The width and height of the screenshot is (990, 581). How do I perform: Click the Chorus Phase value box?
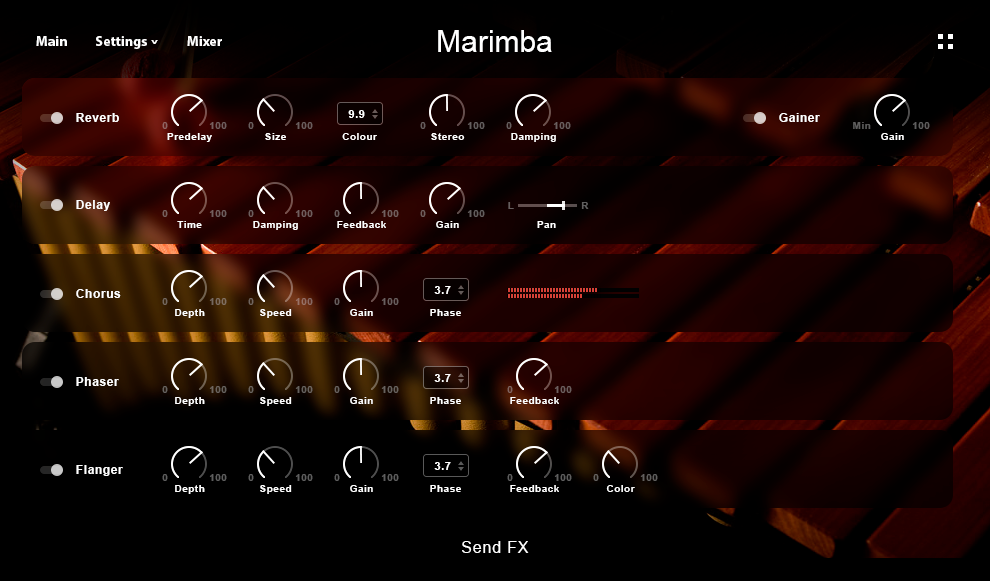pos(445,290)
